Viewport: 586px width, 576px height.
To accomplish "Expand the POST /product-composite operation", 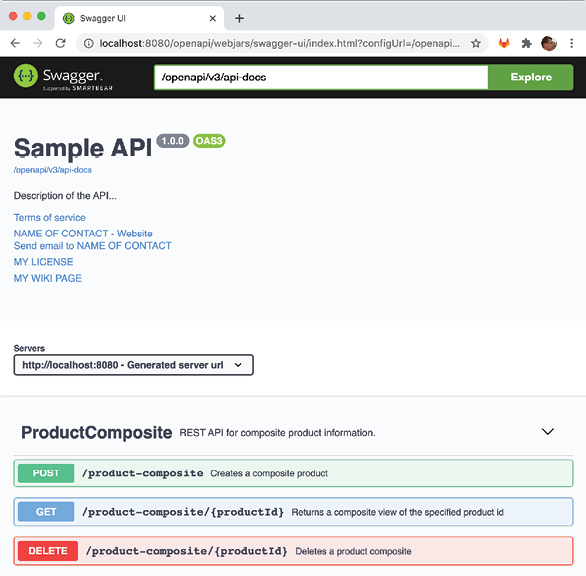I will click(293, 473).
